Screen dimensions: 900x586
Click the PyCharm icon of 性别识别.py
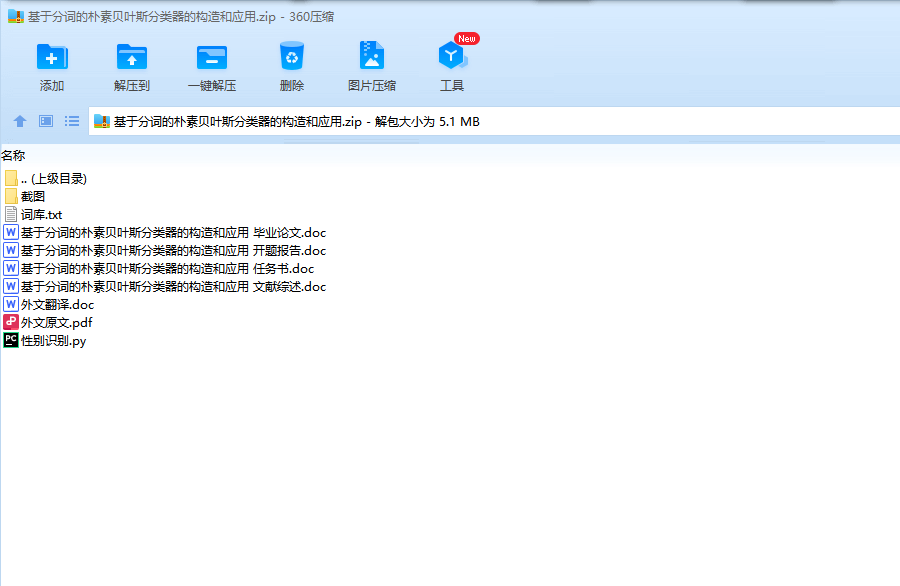[x=11, y=340]
